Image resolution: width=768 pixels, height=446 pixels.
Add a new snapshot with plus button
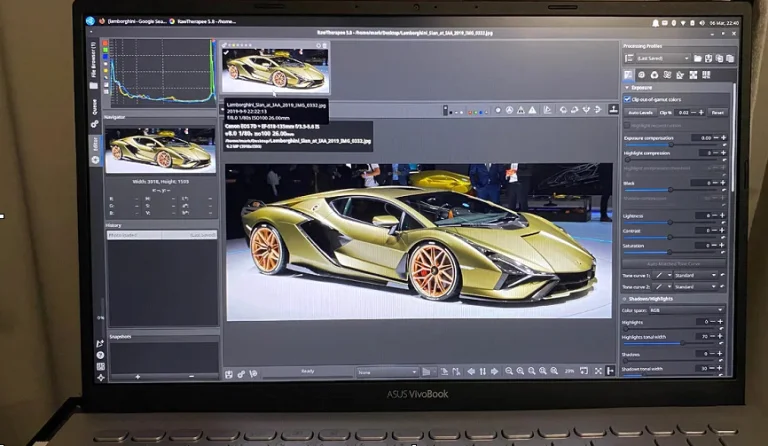pyautogui.click(x=138, y=376)
